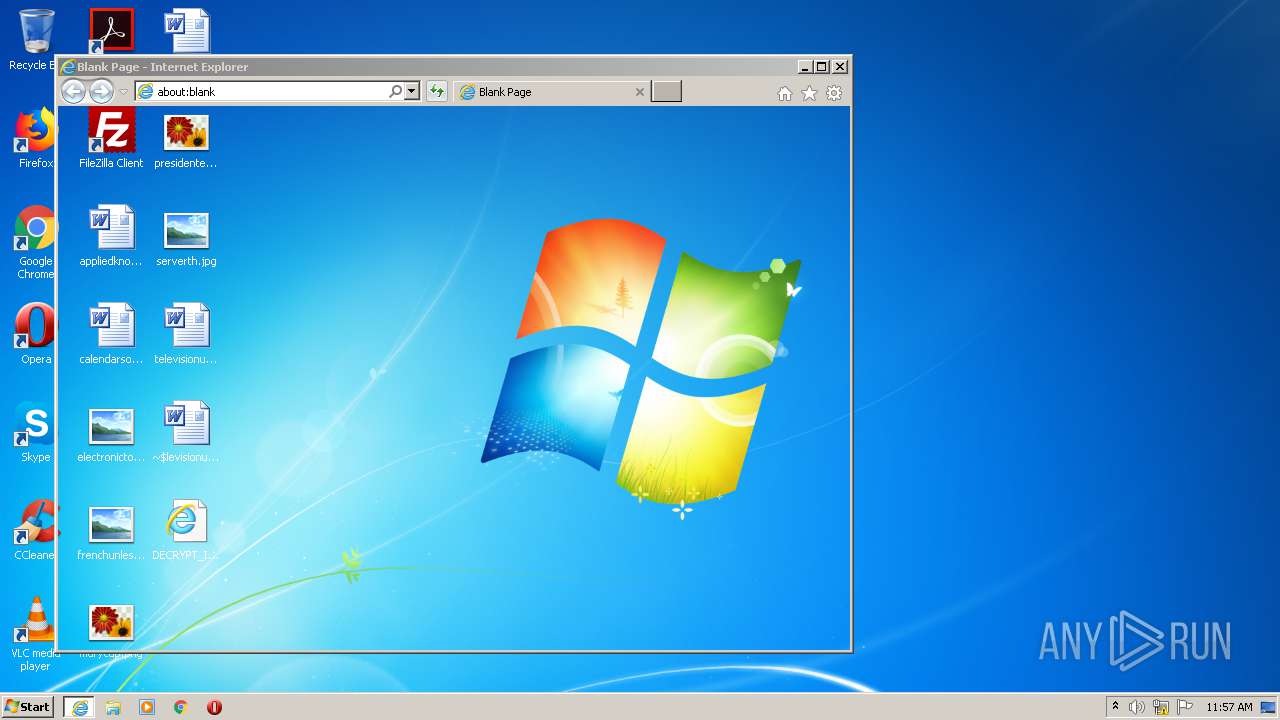Click the Internet Explorer Forward arrow button

[101, 92]
